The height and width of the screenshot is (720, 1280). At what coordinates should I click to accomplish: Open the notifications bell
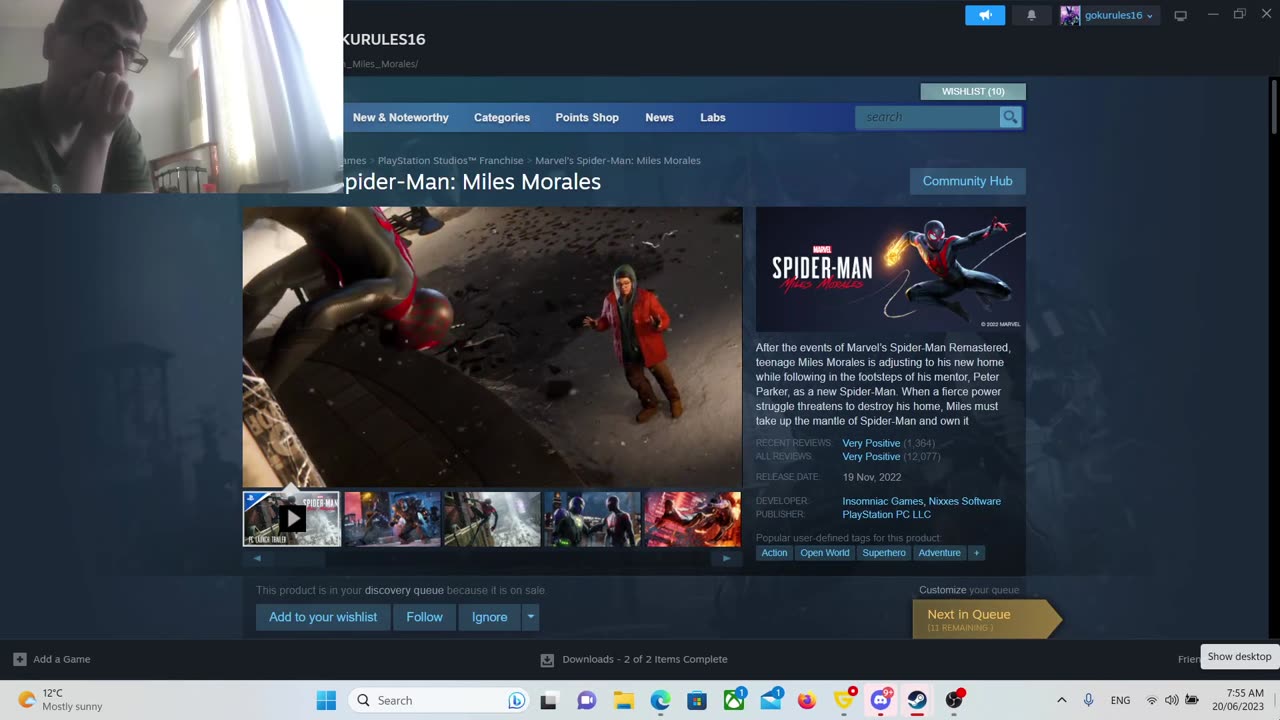1032,15
